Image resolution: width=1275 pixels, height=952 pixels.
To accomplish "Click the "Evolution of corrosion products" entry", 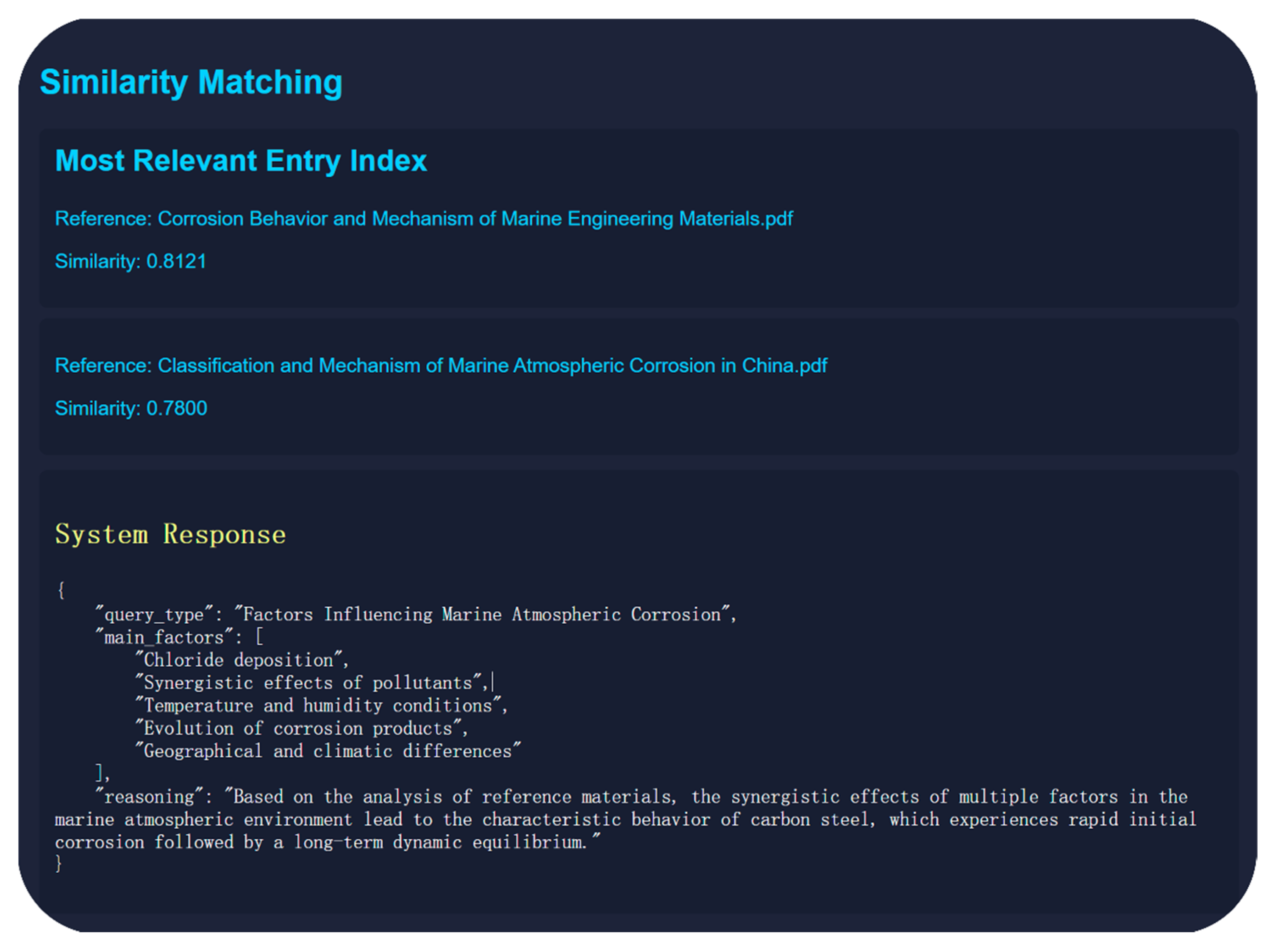I will [301, 728].
